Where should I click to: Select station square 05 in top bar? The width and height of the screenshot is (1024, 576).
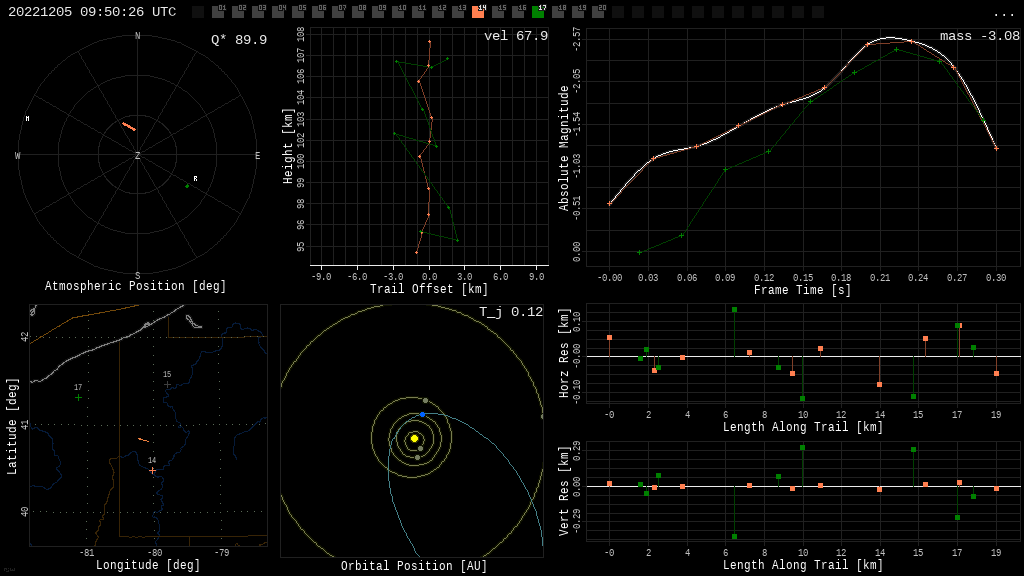tap(298, 12)
